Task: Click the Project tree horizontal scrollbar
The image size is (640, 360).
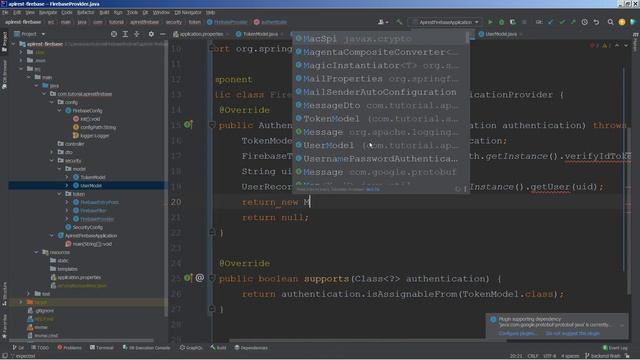Action: coord(82,340)
